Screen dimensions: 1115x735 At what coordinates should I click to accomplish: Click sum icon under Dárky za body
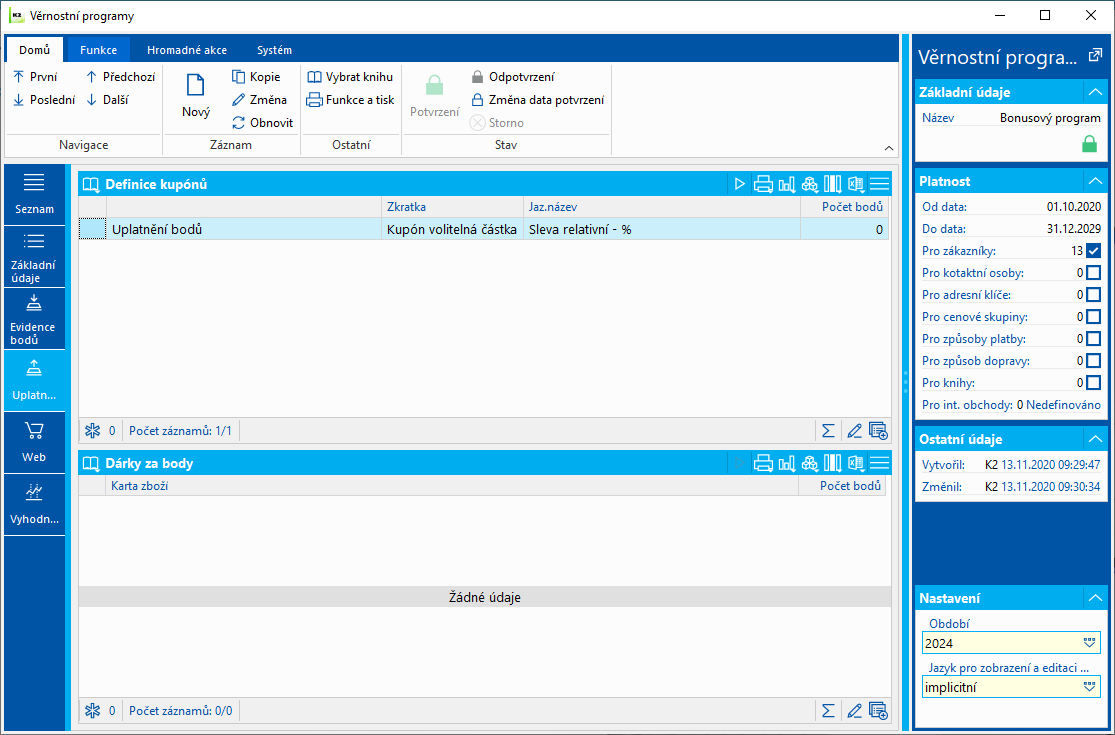(828, 711)
